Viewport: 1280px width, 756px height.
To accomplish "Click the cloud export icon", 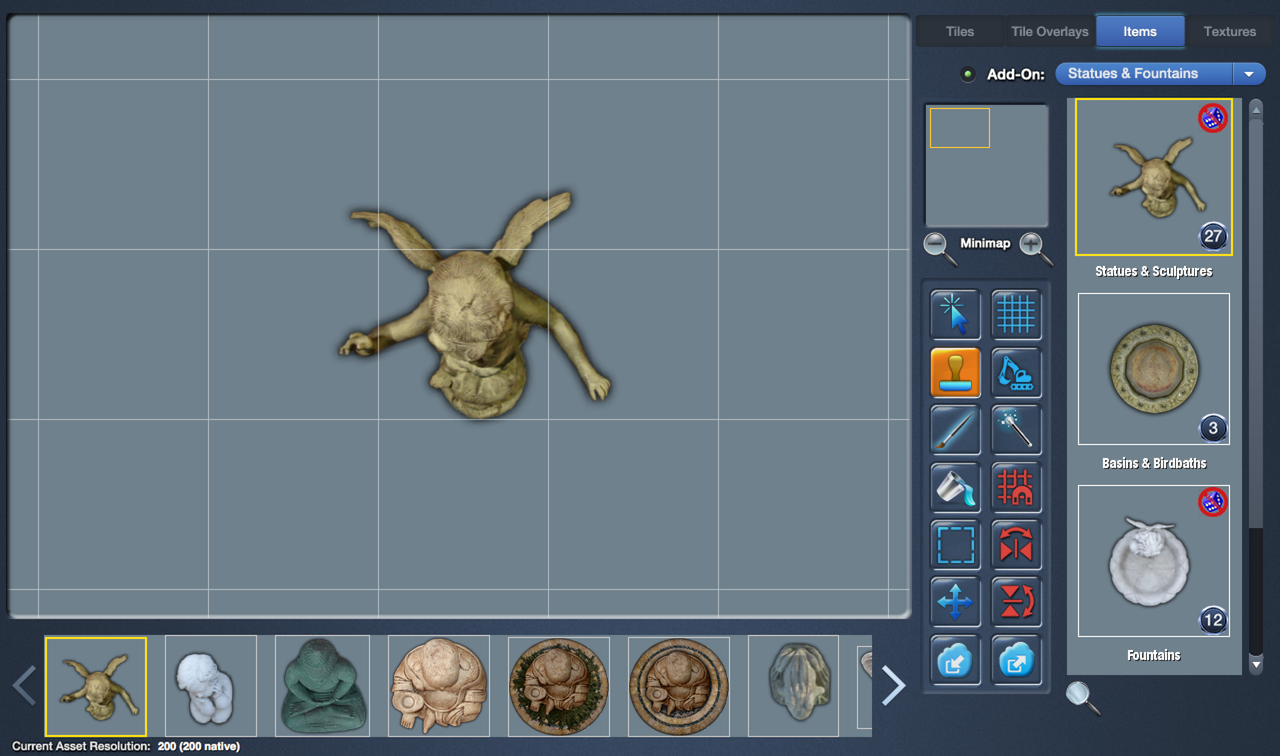I will [1016, 660].
